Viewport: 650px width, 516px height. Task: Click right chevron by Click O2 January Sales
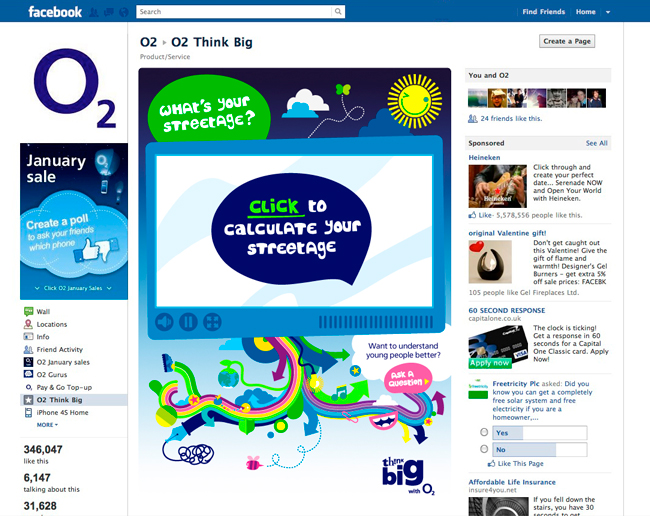(x=109, y=288)
